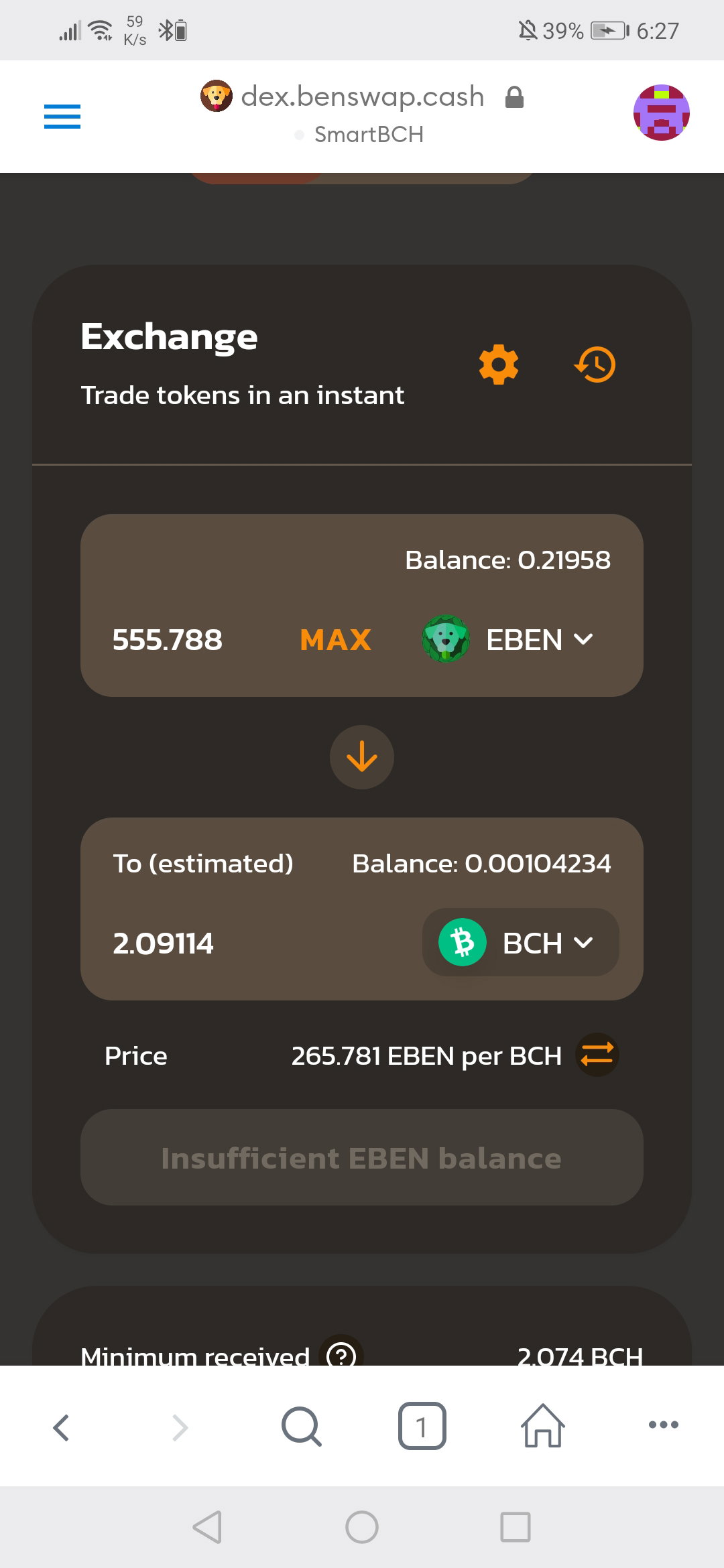Expand the BCH token selector
The width and height of the screenshot is (724, 1568).
(x=520, y=942)
